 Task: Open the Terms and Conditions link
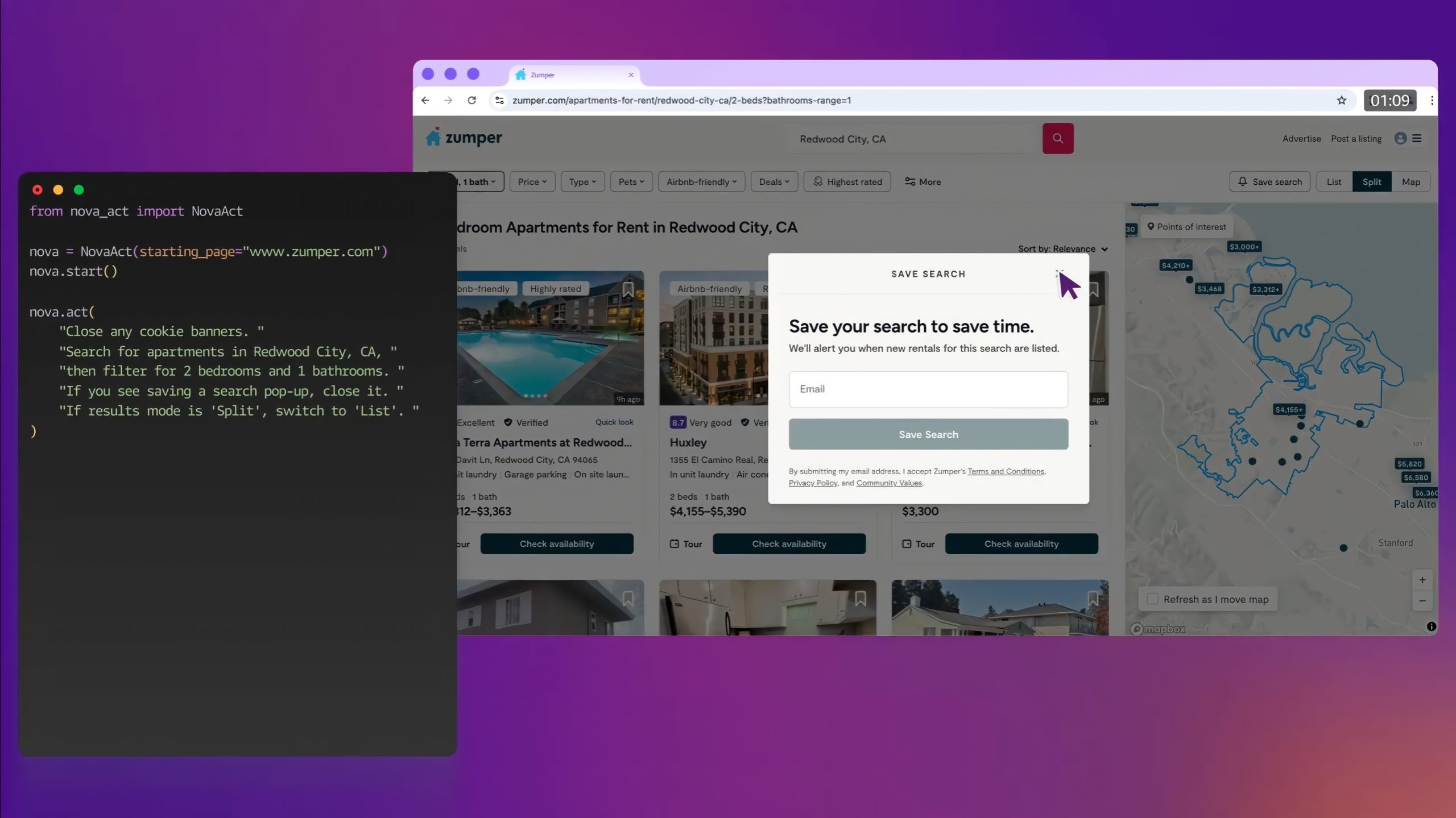point(1006,471)
